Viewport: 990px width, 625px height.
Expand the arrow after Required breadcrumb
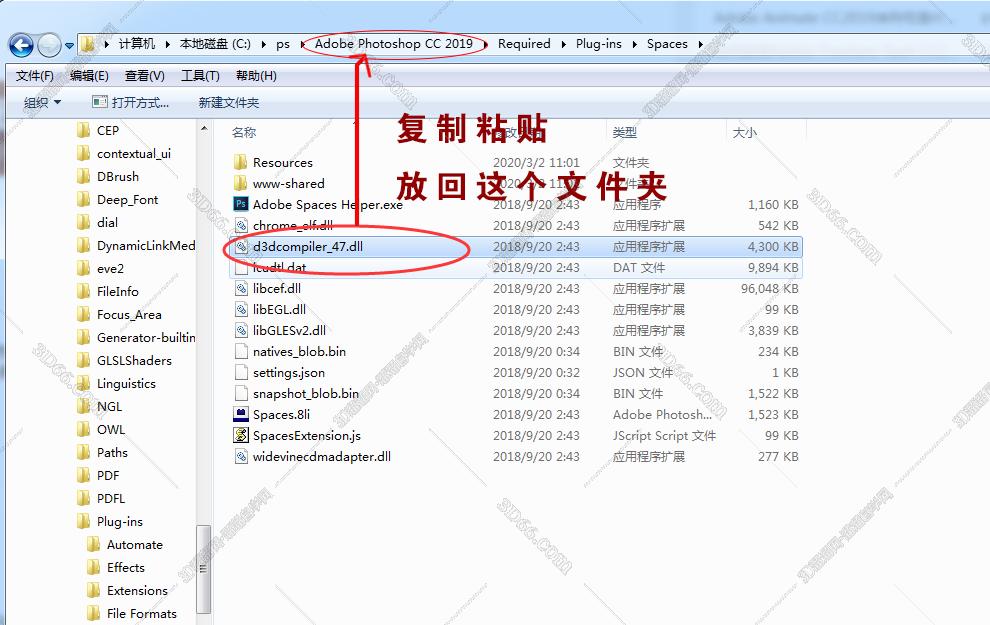click(x=563, y=44)
